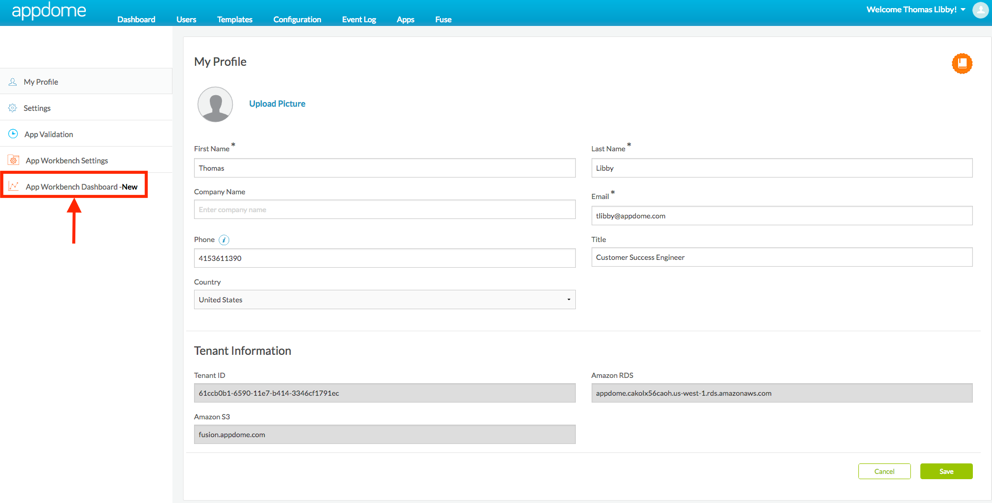992x503 pixels.
Task: Click the Amazon RDS field
Action: pos(782,393)
